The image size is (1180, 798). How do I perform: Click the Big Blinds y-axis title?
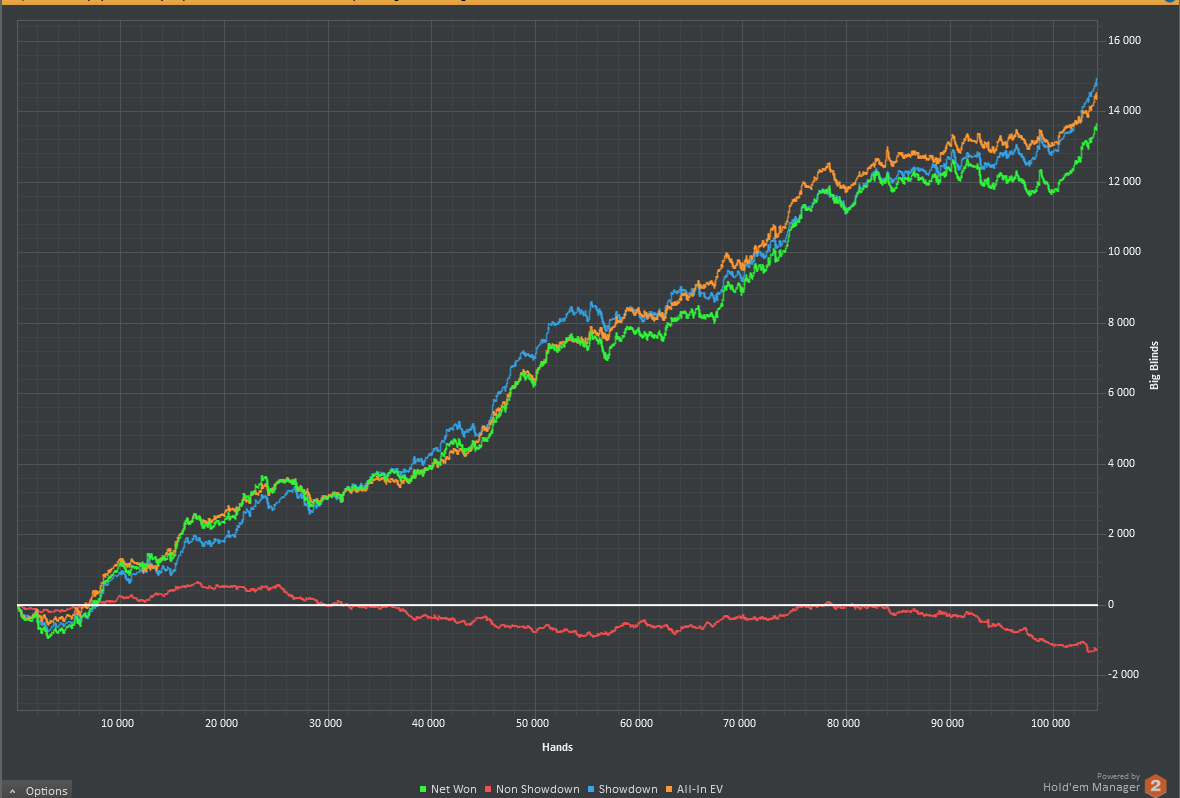click(x=1155, y=365)
